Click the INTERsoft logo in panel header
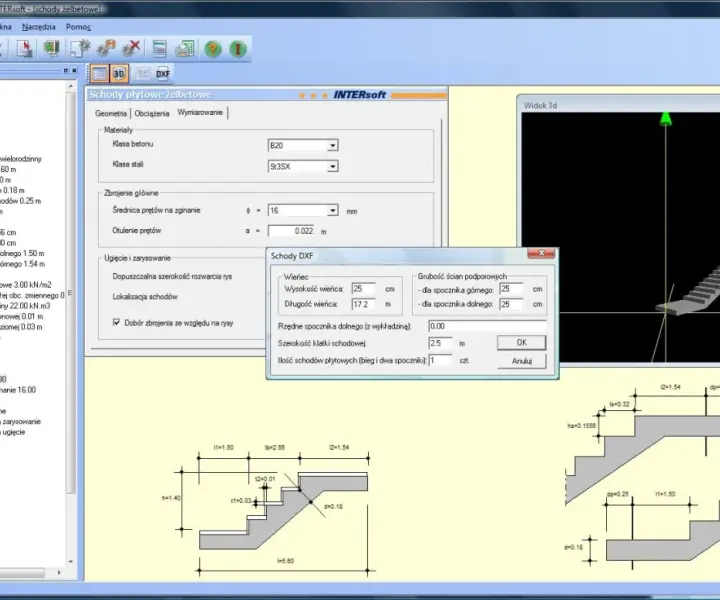Screen dimensions: 720x600 point(360,95)
